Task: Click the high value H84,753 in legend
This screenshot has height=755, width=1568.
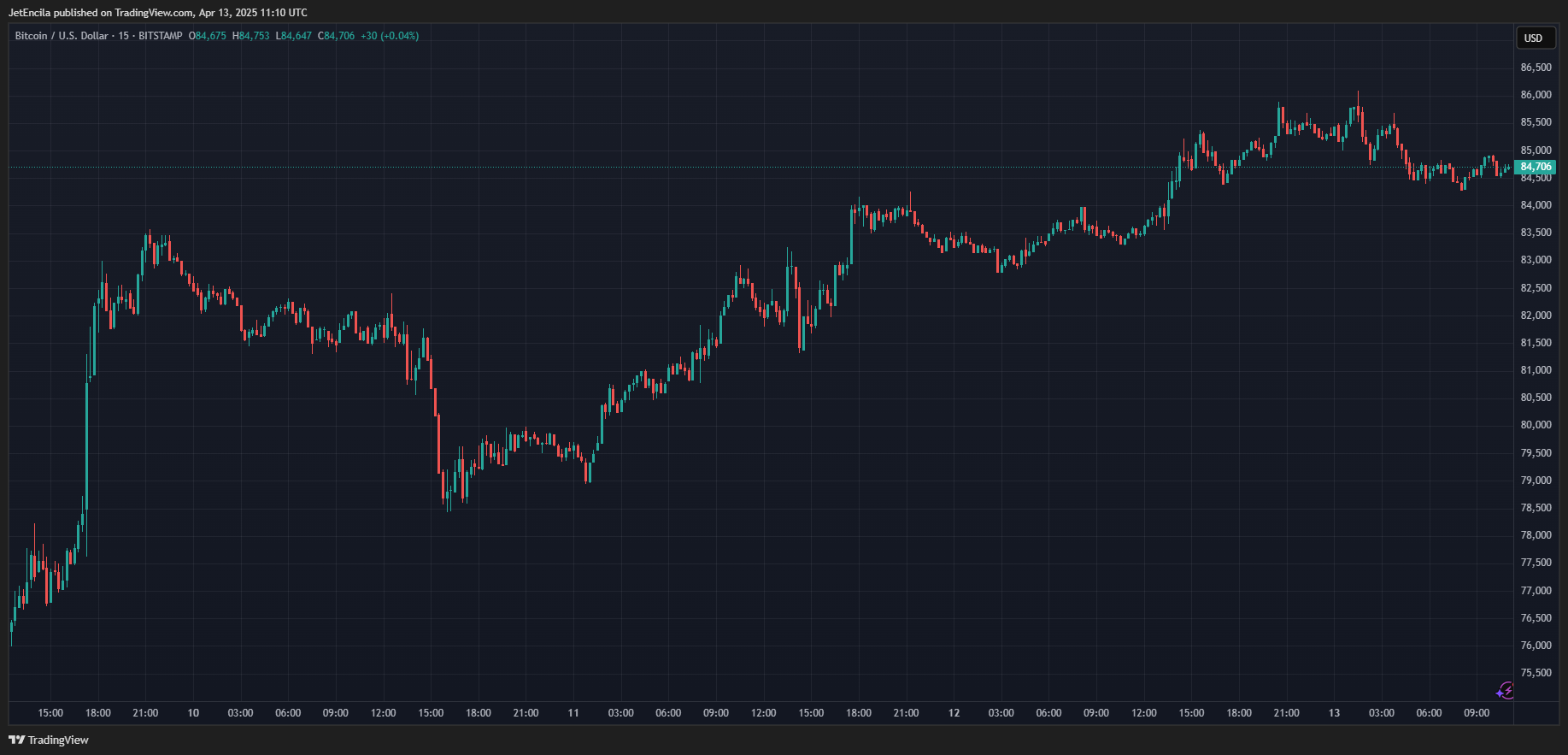Action: pos(251,36)
